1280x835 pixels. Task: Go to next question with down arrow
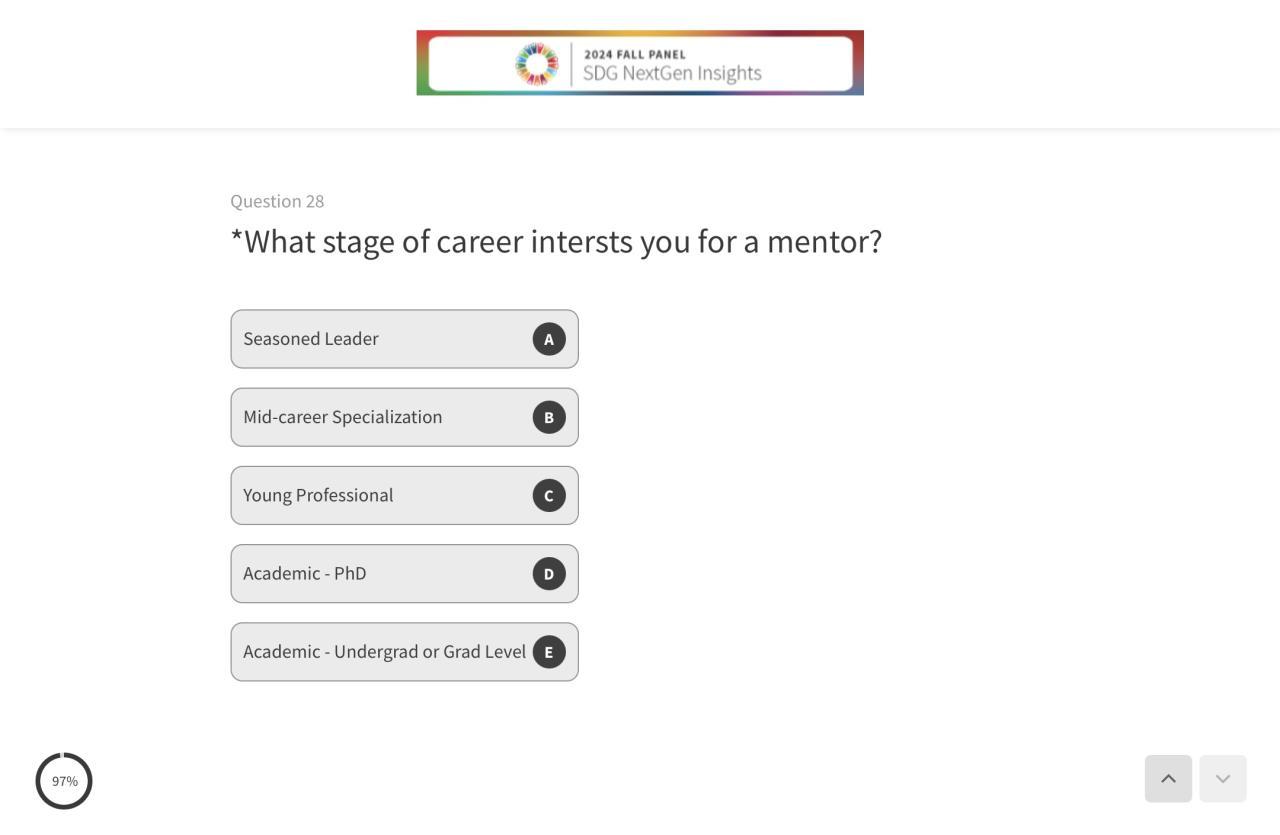(1222, 779)
